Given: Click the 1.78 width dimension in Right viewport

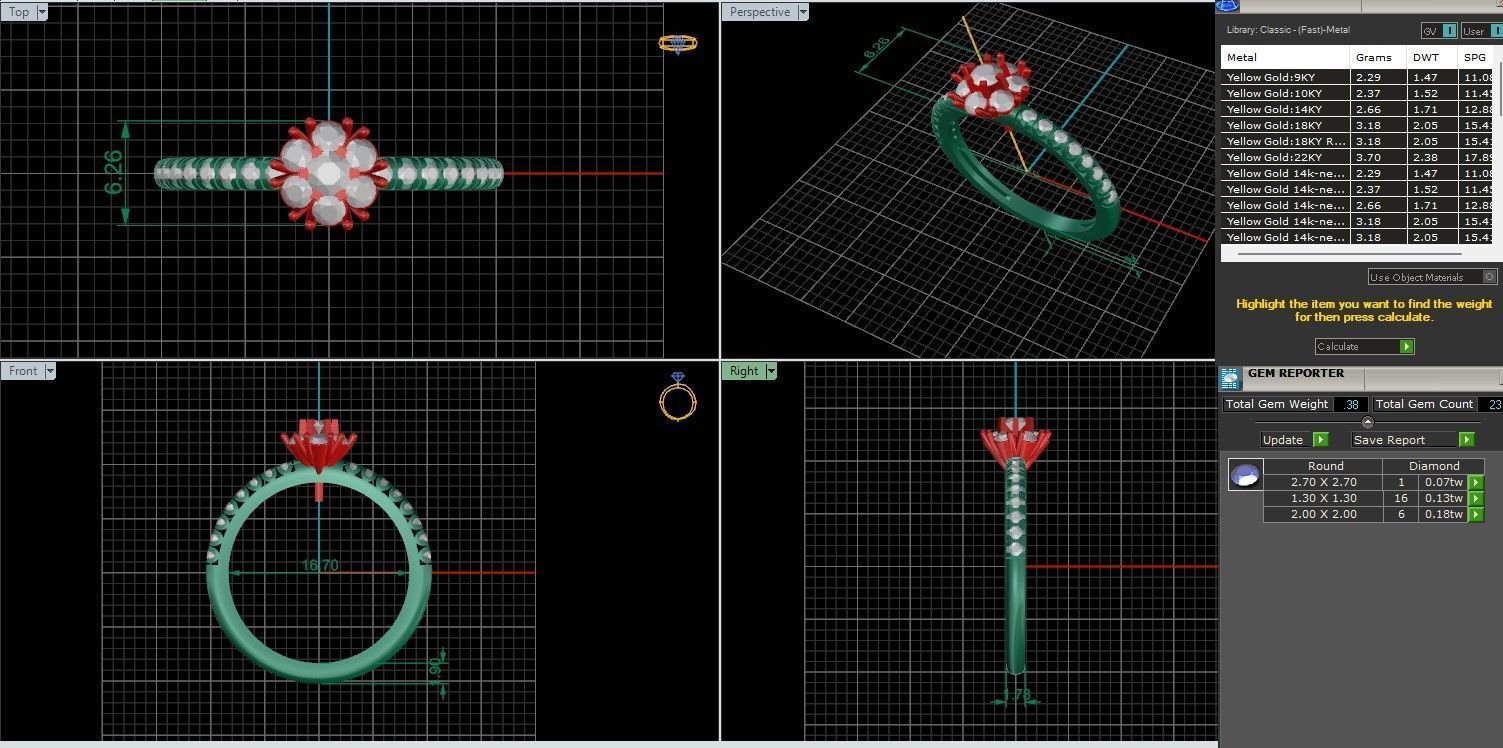Looking at the screenshot, I should (x=1016, y=695).
